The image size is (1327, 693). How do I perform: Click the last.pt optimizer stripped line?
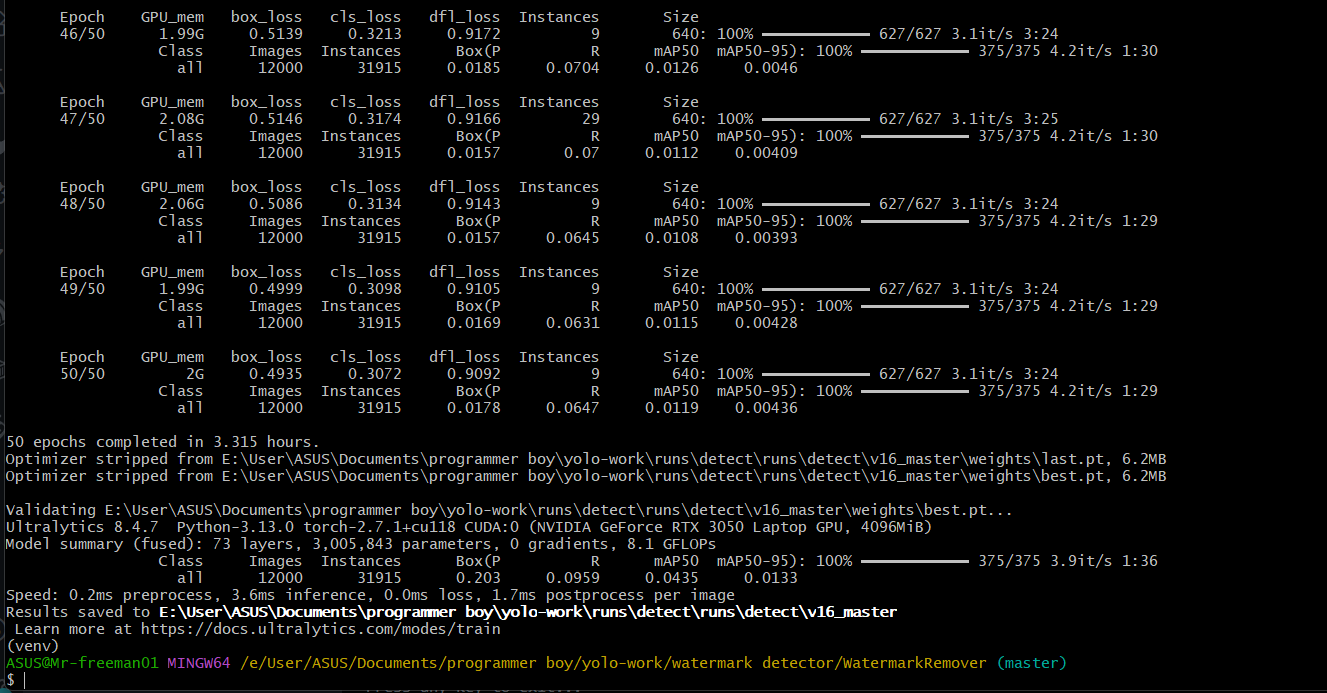585,459
